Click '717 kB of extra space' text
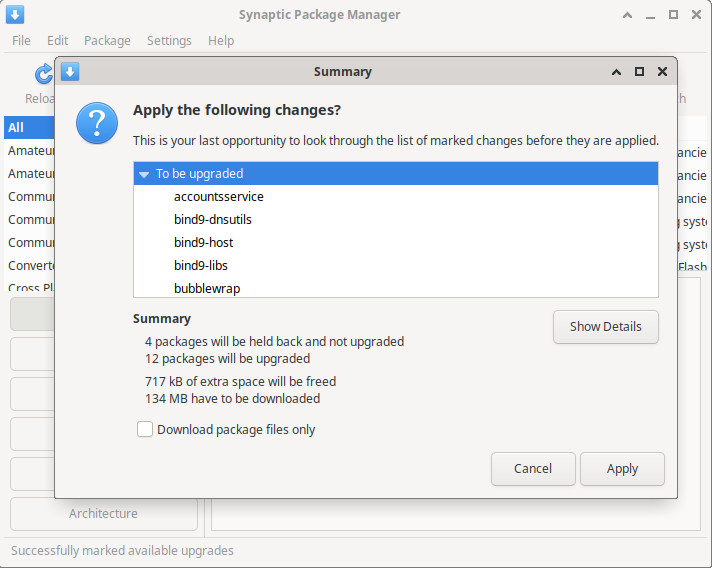Image resolution: width=712 pixels, height=568 pixels. [x=240, y=381]
